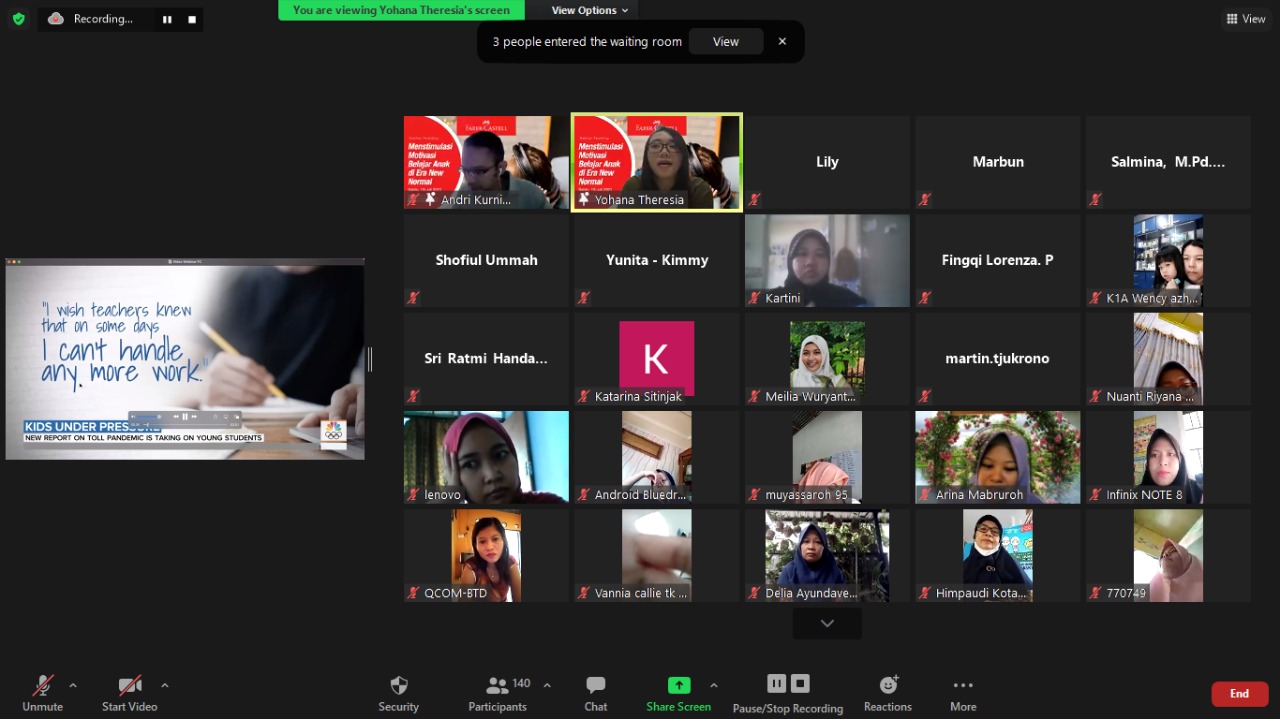The height and width of the screenshot is (719, 1280).
Task: Open the Chat panel
Action: (596, 693)
